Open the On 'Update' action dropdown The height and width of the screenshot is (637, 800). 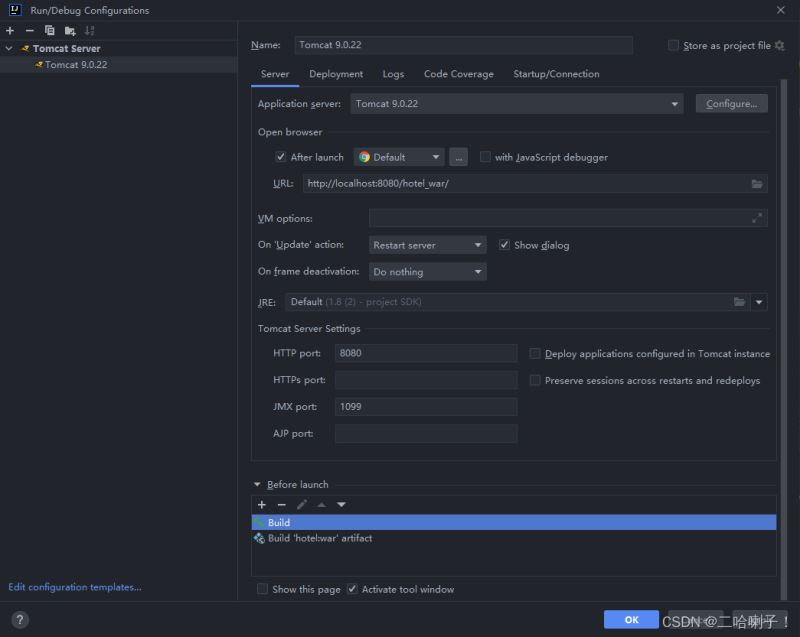(478, 245)
